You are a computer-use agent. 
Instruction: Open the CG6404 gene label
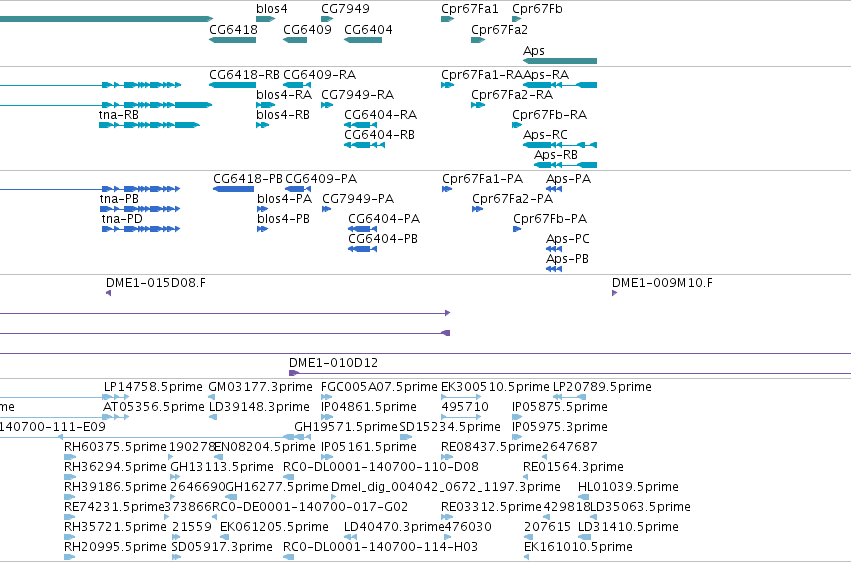point(369,29)
